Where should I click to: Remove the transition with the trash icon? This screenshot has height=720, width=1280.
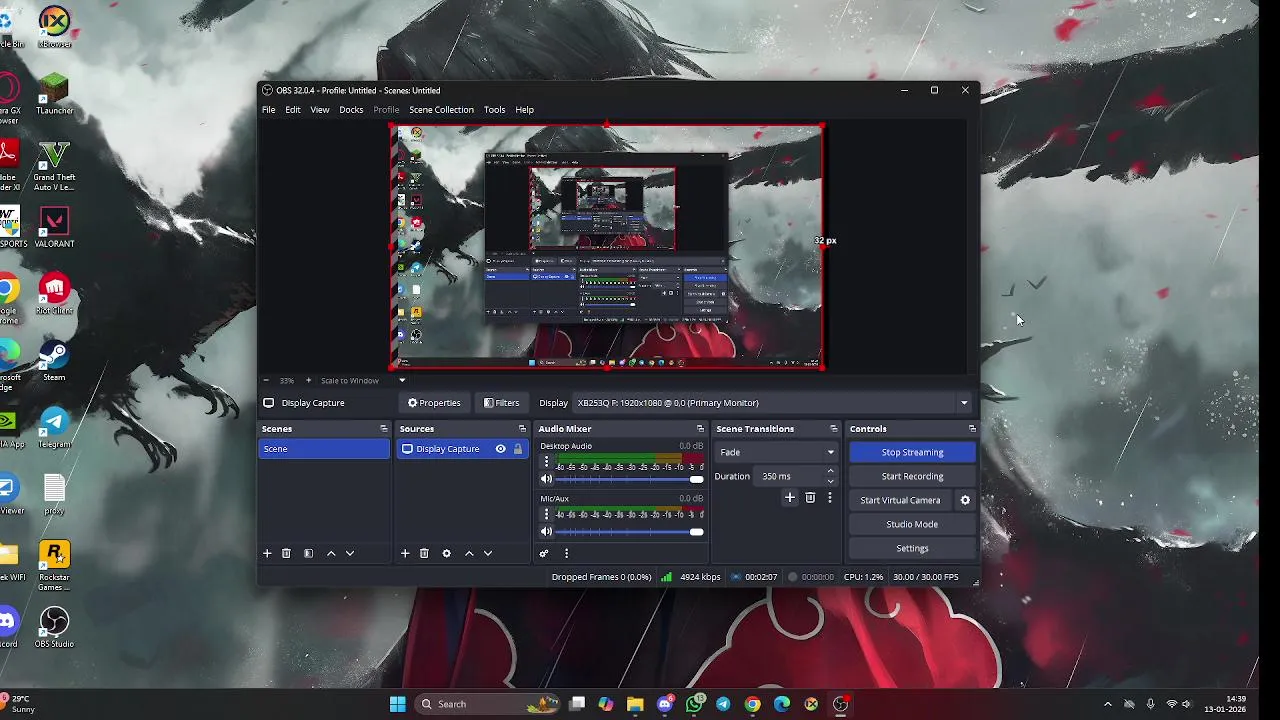pyautogui.click(x=810, y=497)
